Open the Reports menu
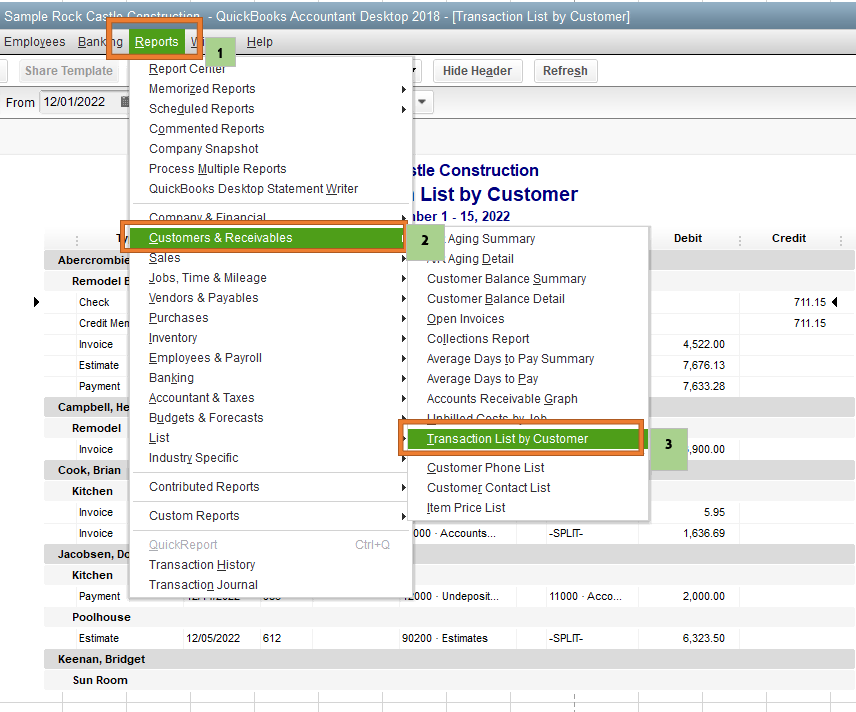The width and height of the screenshot is (856, 712). (156, 42)
